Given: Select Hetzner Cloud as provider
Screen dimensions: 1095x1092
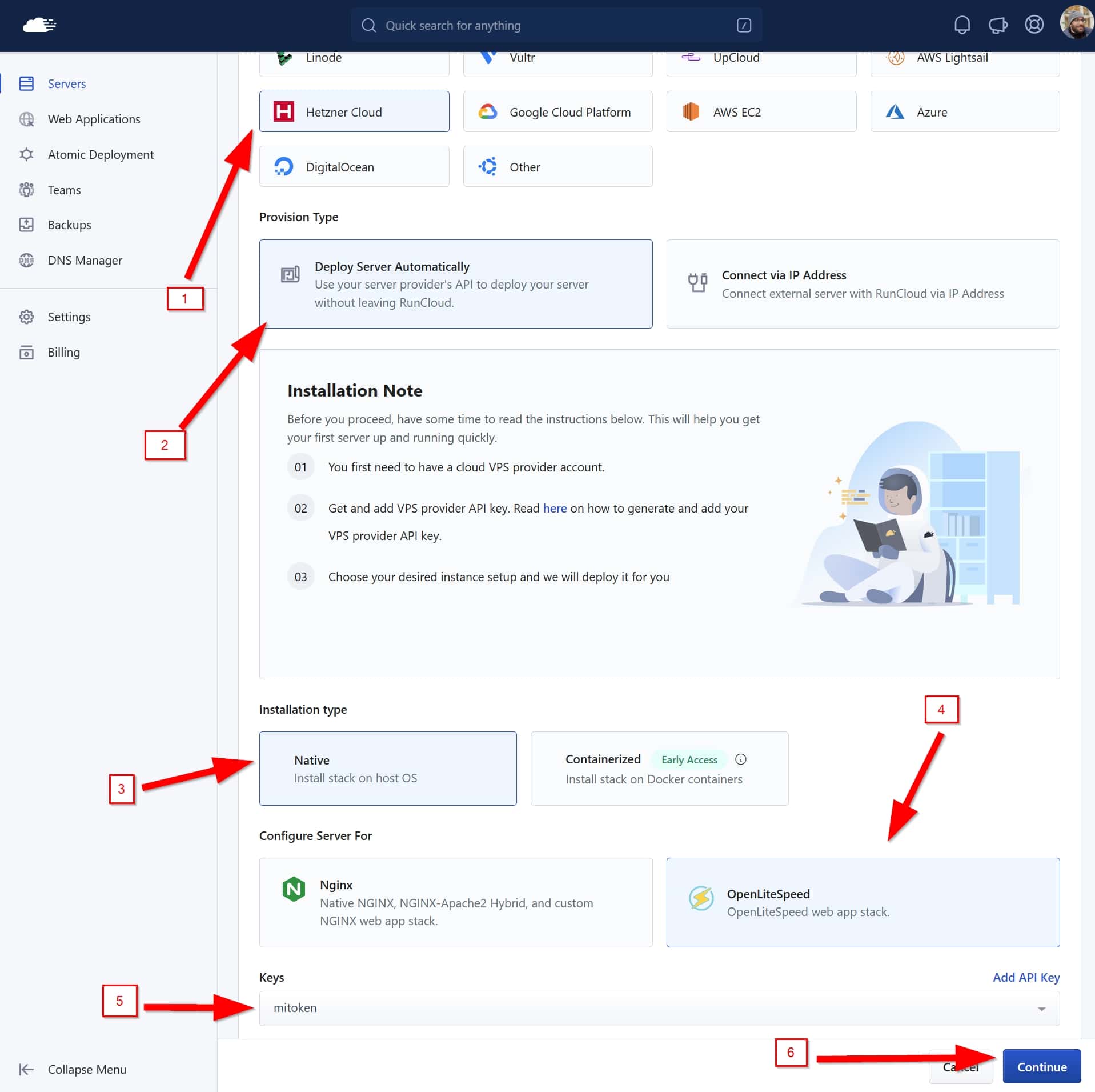Looking at the screenshot, I should [354, 112].
